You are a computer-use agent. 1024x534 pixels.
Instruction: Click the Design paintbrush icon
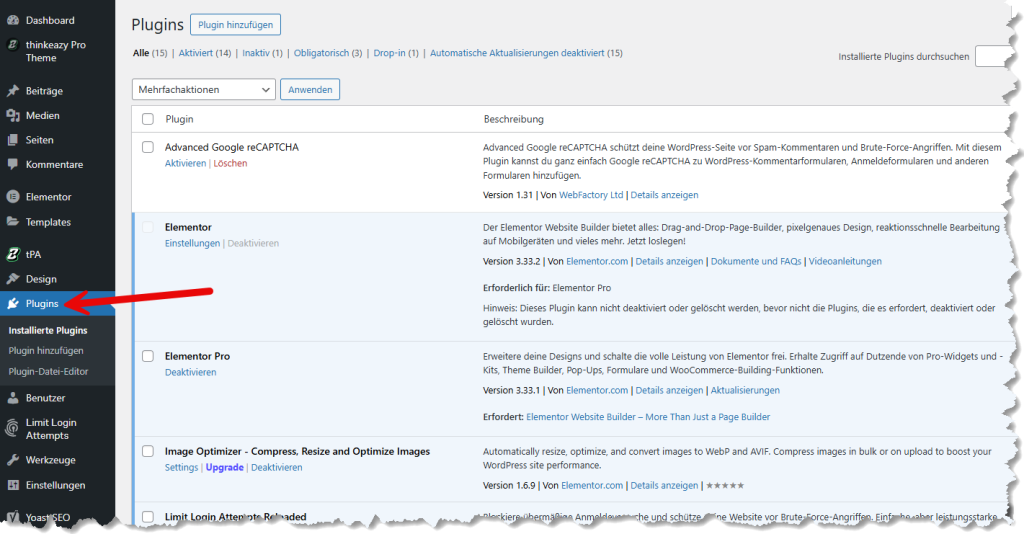(x=12, y=279)
